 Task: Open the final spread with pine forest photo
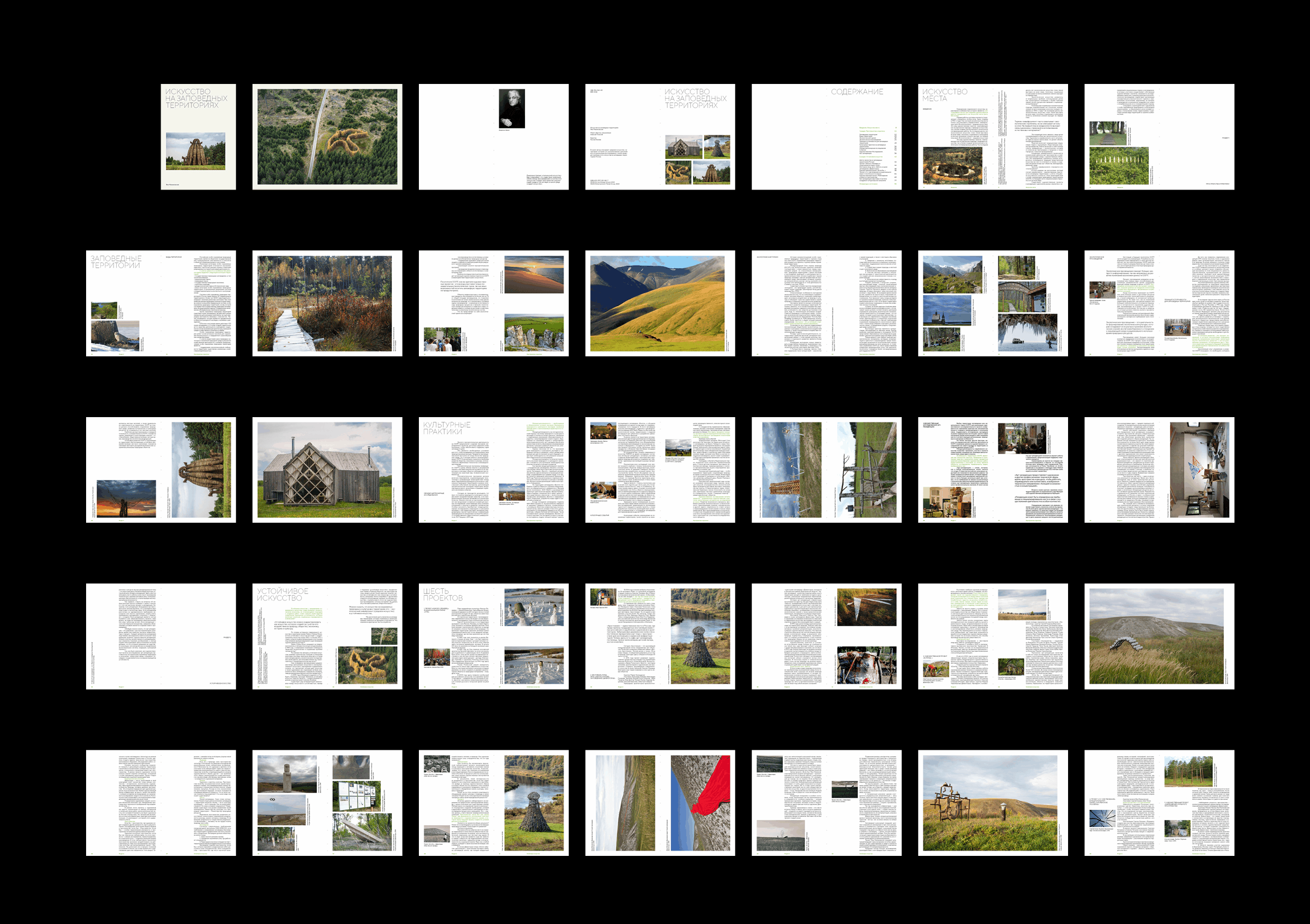[x=1159, y=803]
